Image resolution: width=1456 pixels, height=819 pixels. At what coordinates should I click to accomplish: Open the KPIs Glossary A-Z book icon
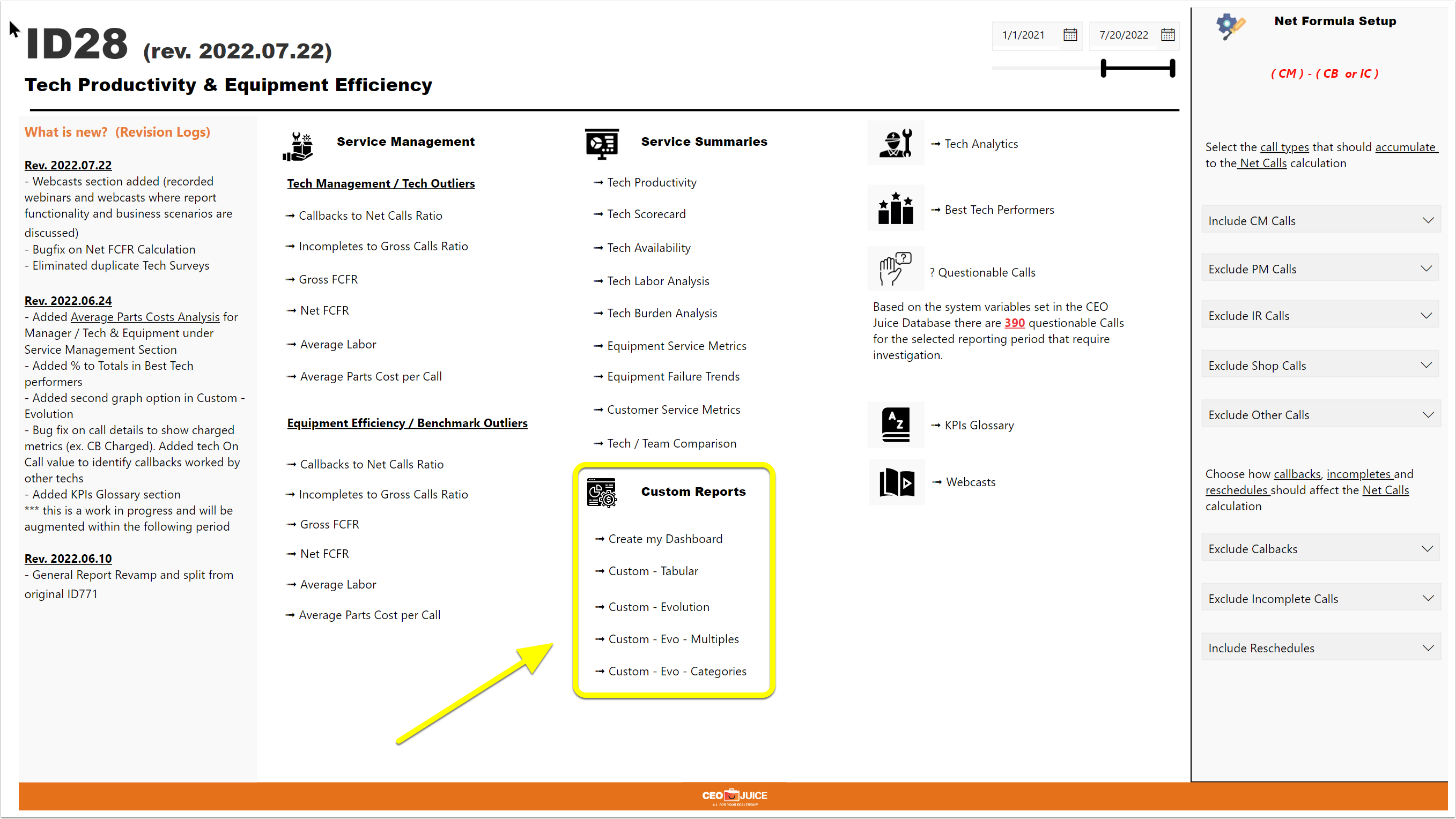pos(896,425)
